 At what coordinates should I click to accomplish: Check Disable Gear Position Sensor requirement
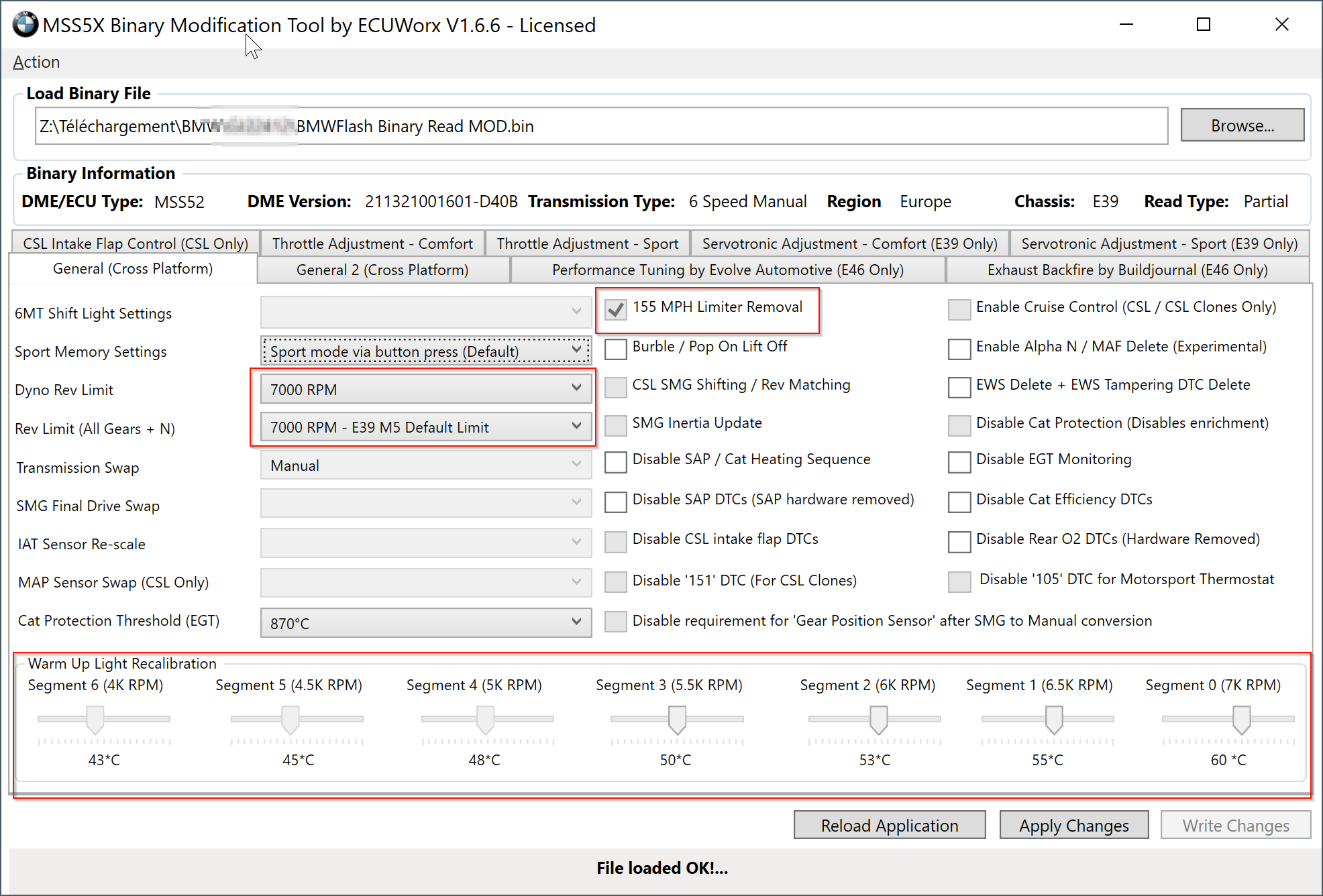tap(615, 622)
